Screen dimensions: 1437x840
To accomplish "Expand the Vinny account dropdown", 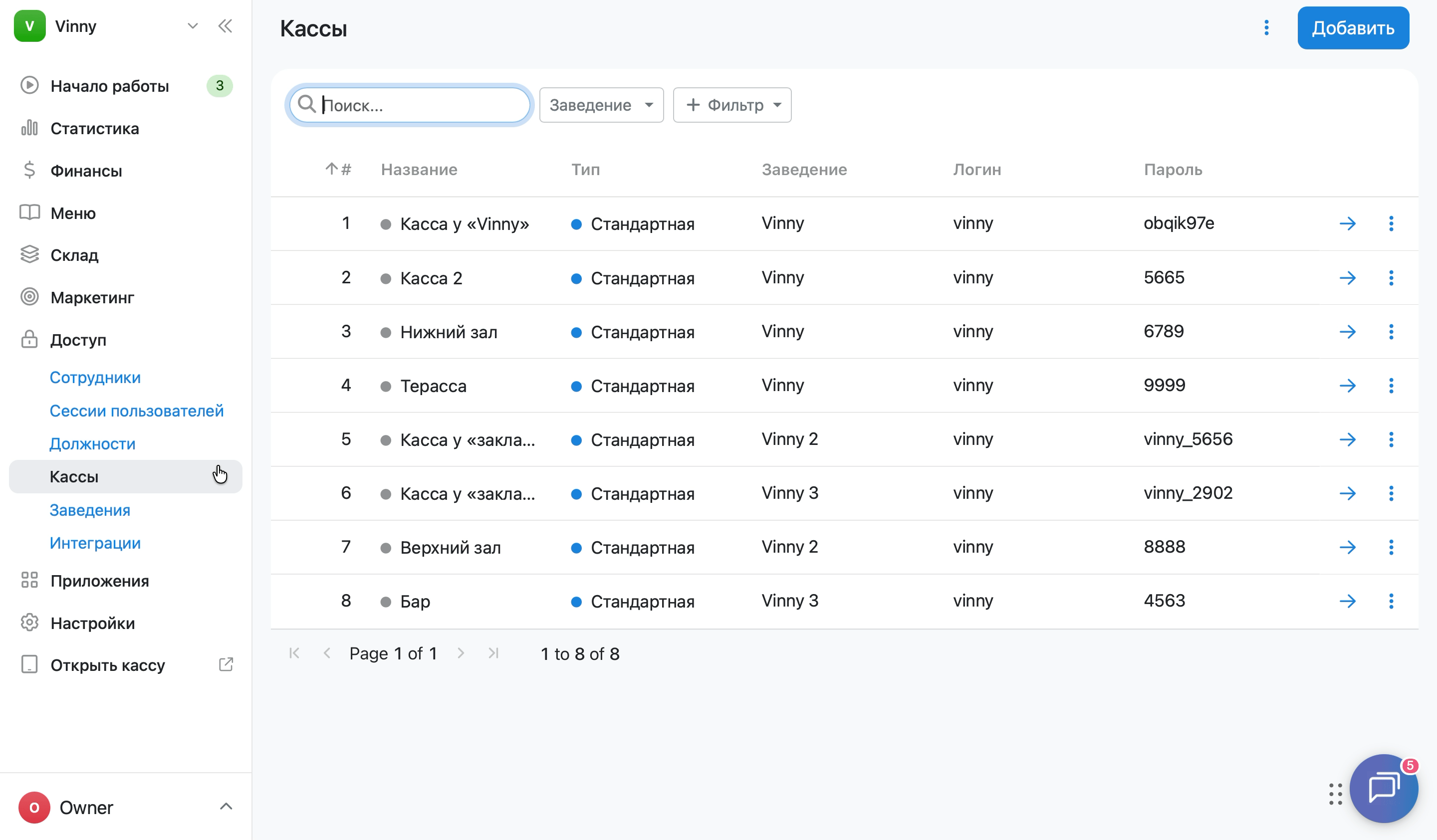I will click(193, 26).
